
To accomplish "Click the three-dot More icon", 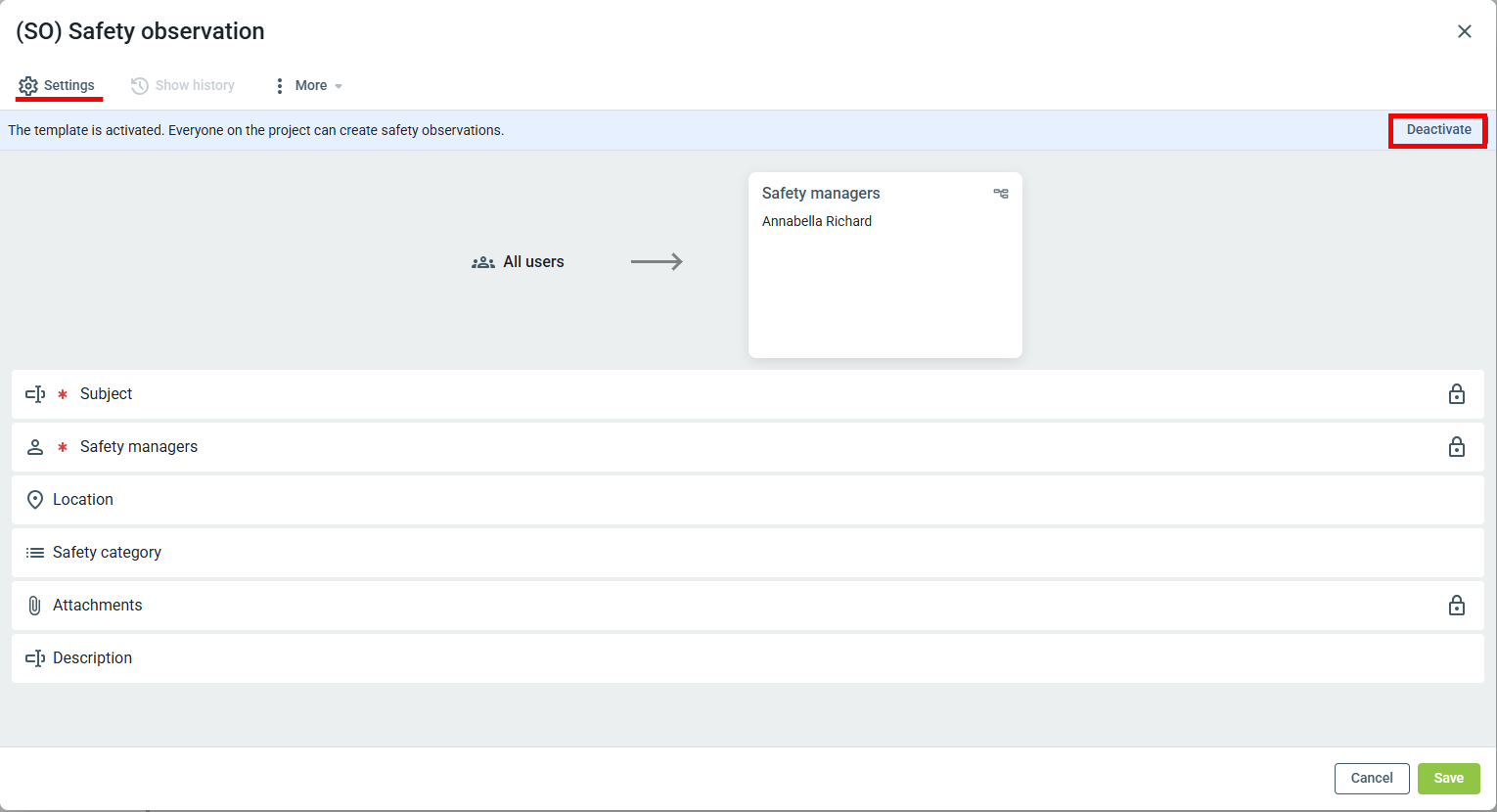I will [280, 86].
